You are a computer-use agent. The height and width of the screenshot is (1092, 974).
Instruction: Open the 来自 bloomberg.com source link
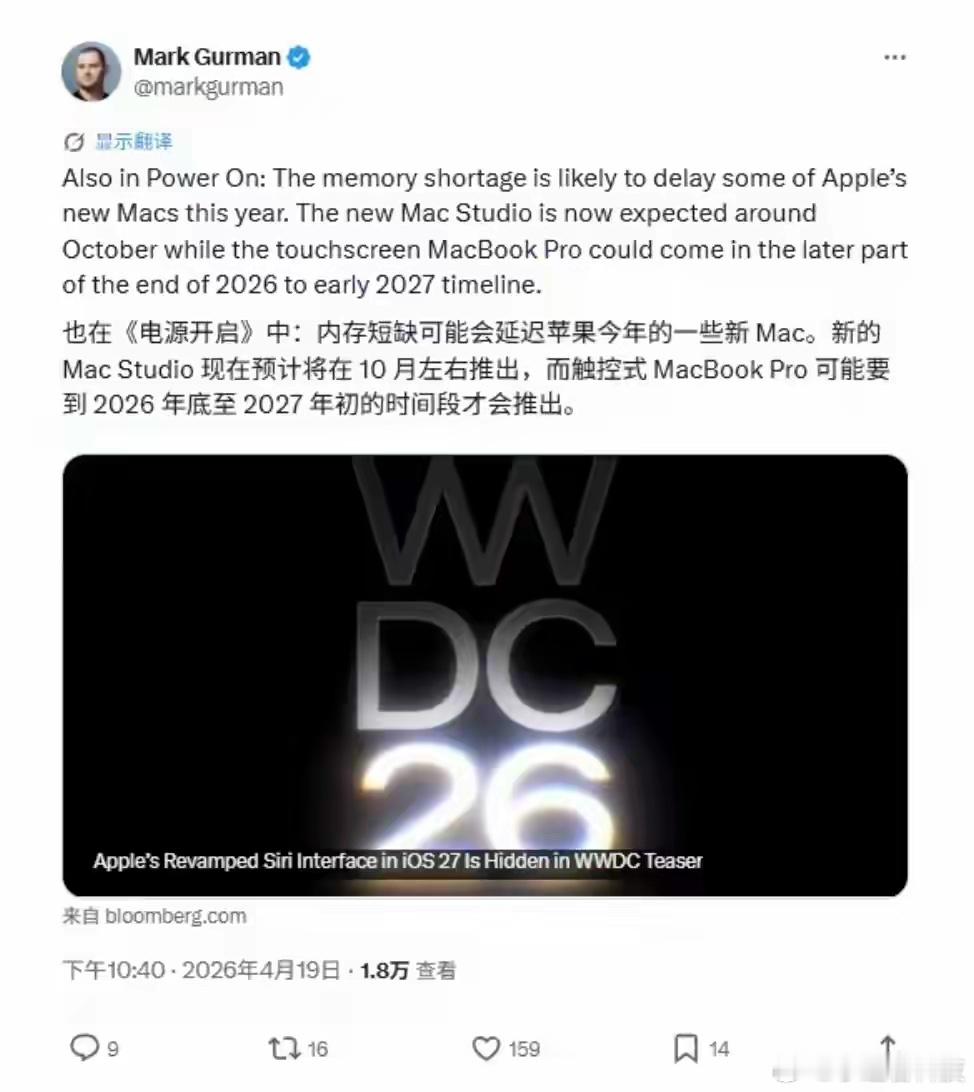[x=155, y=916]
